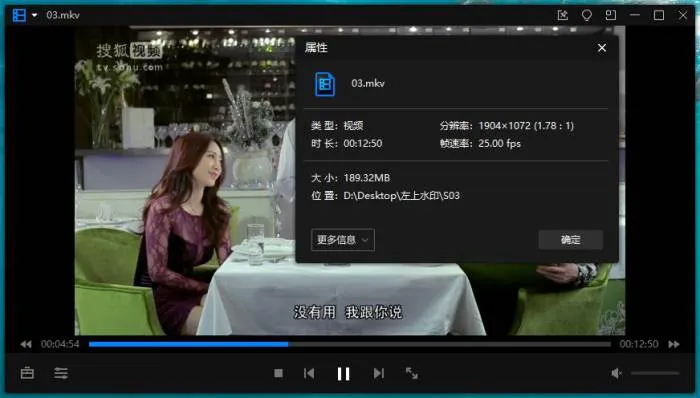The width and height of the screenshot is (700, 398).
Task: Skip to the next video
Action: point(379,373)
